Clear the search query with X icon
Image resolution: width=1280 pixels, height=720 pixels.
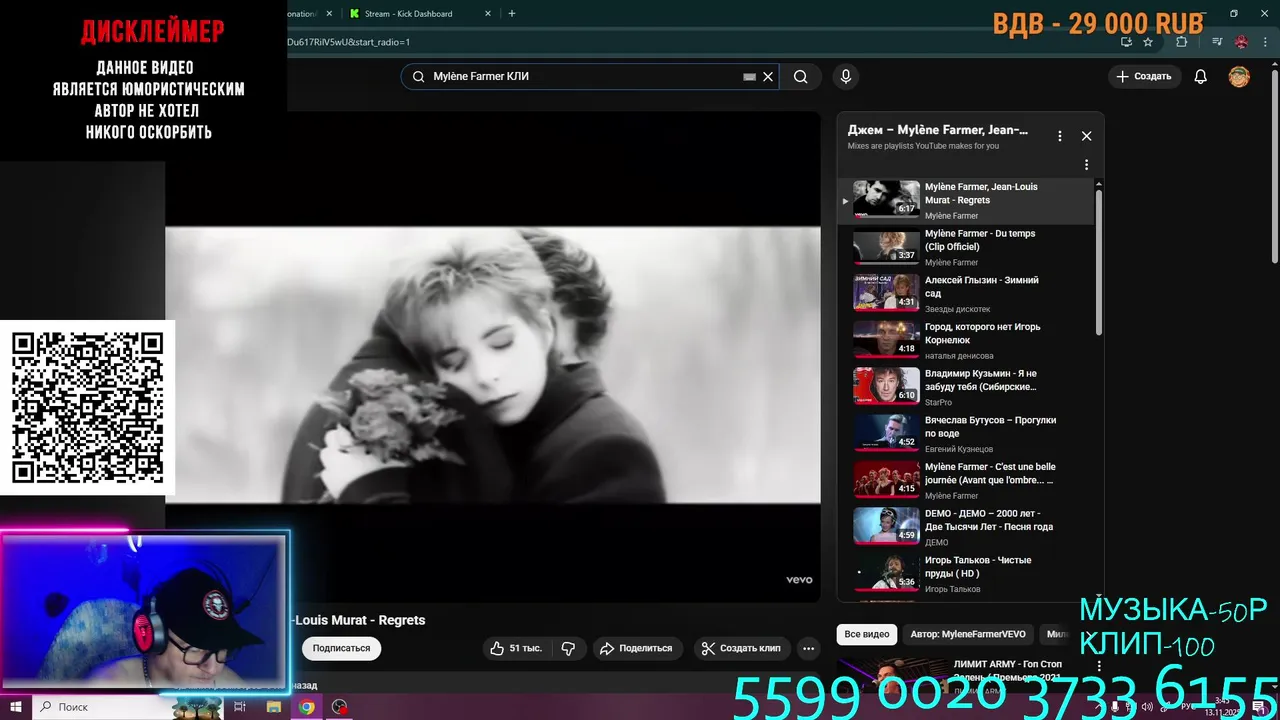(768, 77)
